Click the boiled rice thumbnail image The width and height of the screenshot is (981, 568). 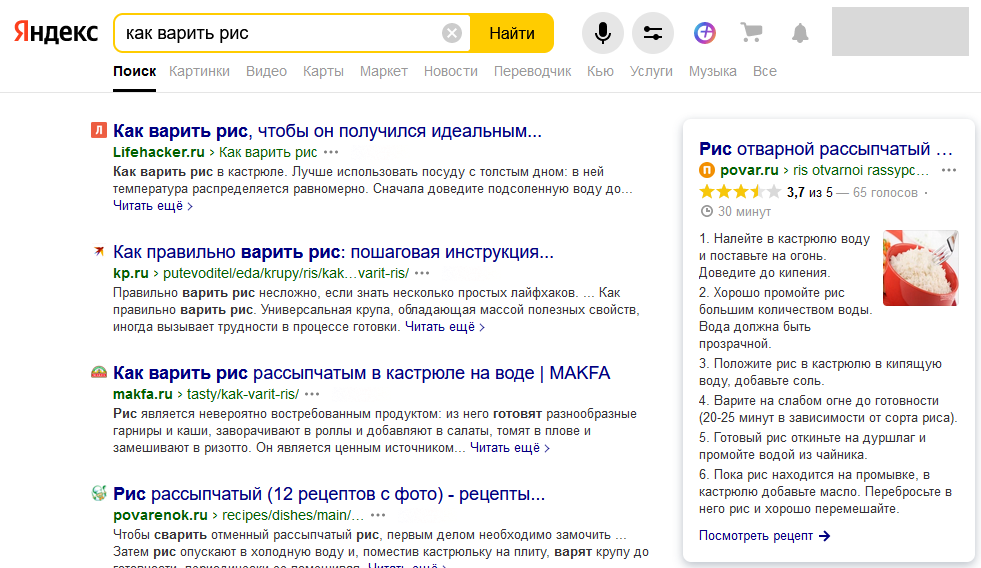click(920, 268)
